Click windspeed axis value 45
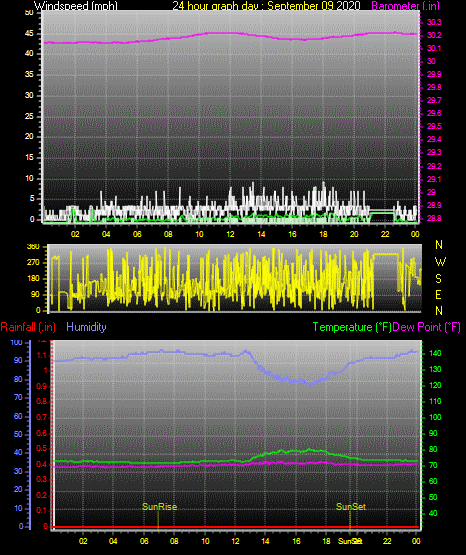The image size is (466, 555). pyautogui.click(x=29, y=34)
